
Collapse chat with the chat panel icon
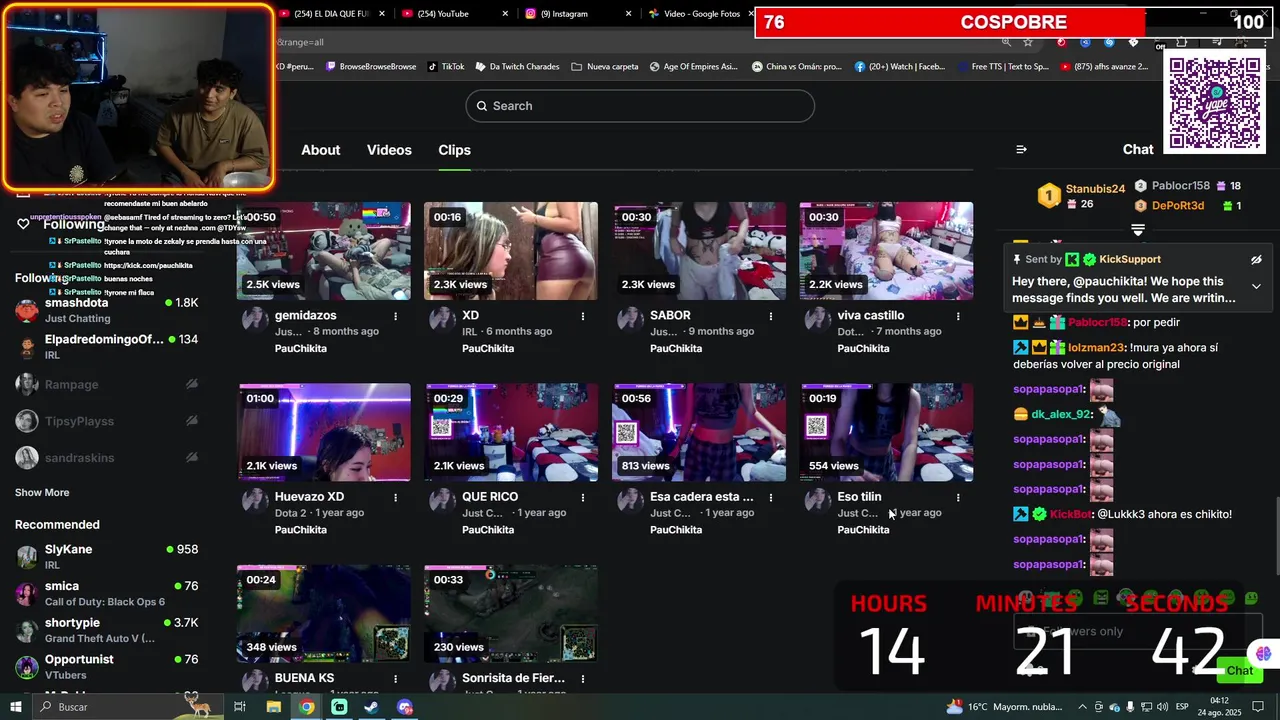click(1021, 149)
